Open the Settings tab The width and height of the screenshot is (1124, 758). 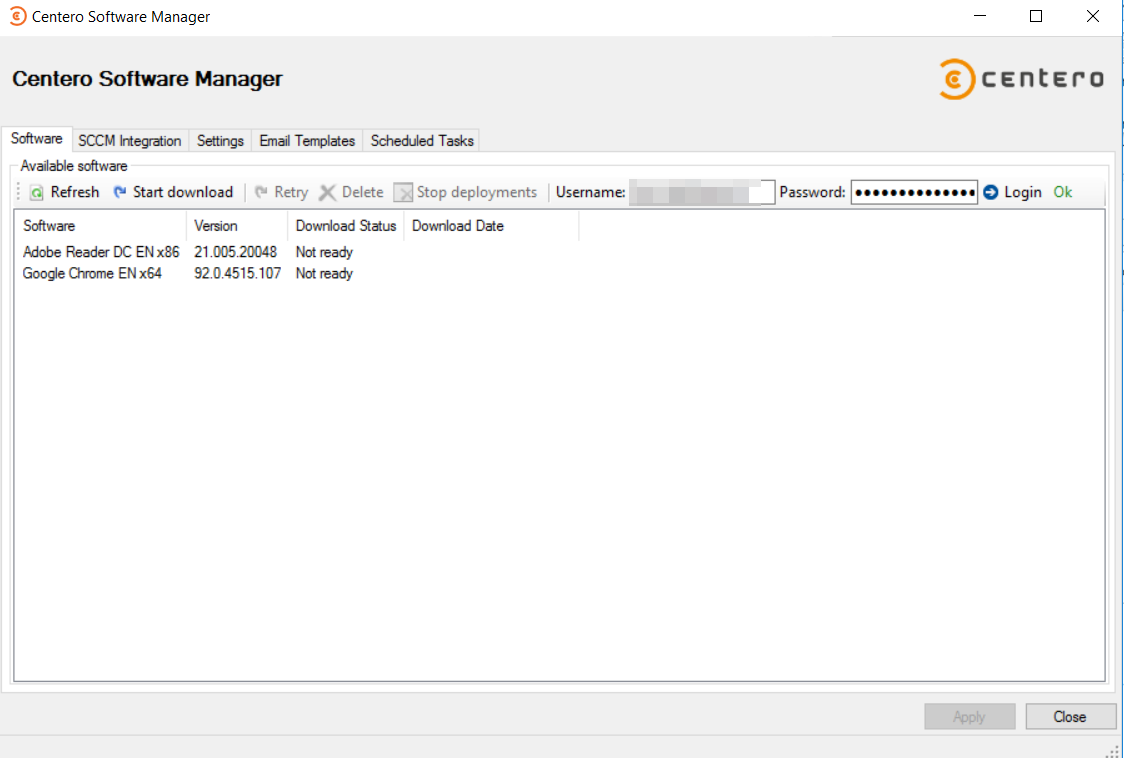220,141
